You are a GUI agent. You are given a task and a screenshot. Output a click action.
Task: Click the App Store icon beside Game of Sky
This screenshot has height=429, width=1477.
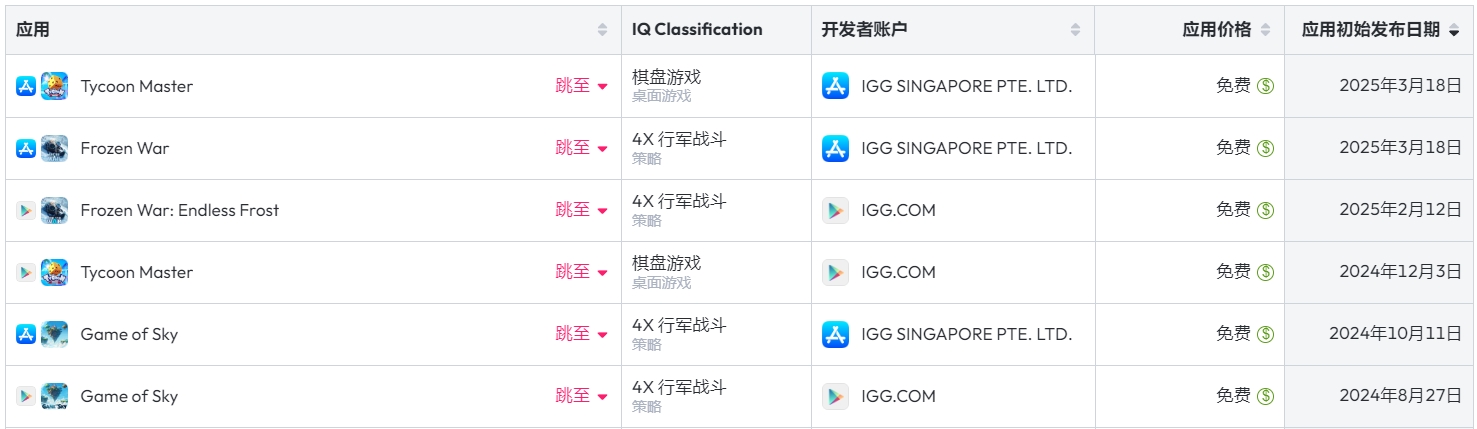pyautogui.click(x=26, y=334)
